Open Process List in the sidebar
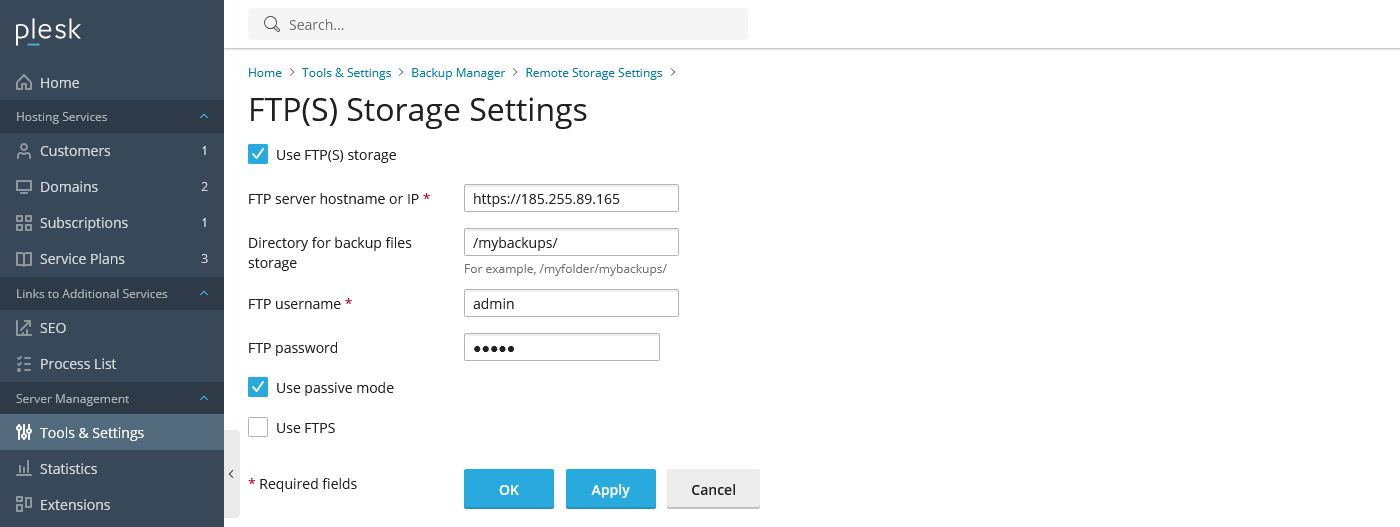The width and height of the screenshot is (1400, 527). [x=112, y=364]
